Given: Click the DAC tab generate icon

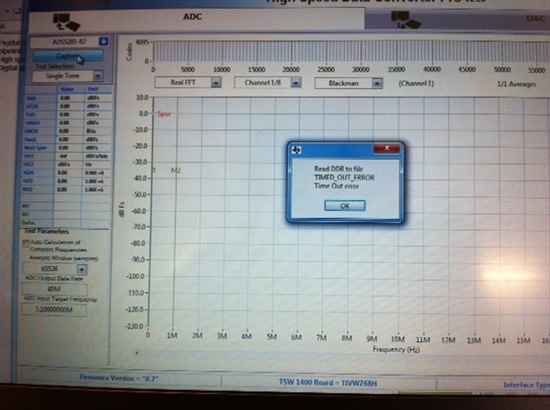Looking at the screenshot, I should pyautogui.click(x=405, y=20).
